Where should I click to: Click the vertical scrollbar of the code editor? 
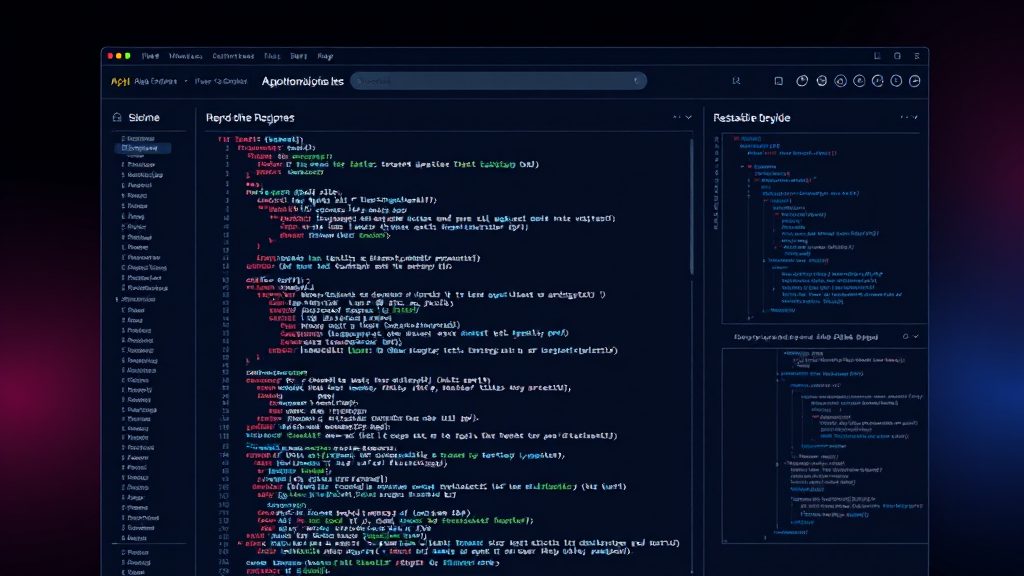(x=692, y=206)
